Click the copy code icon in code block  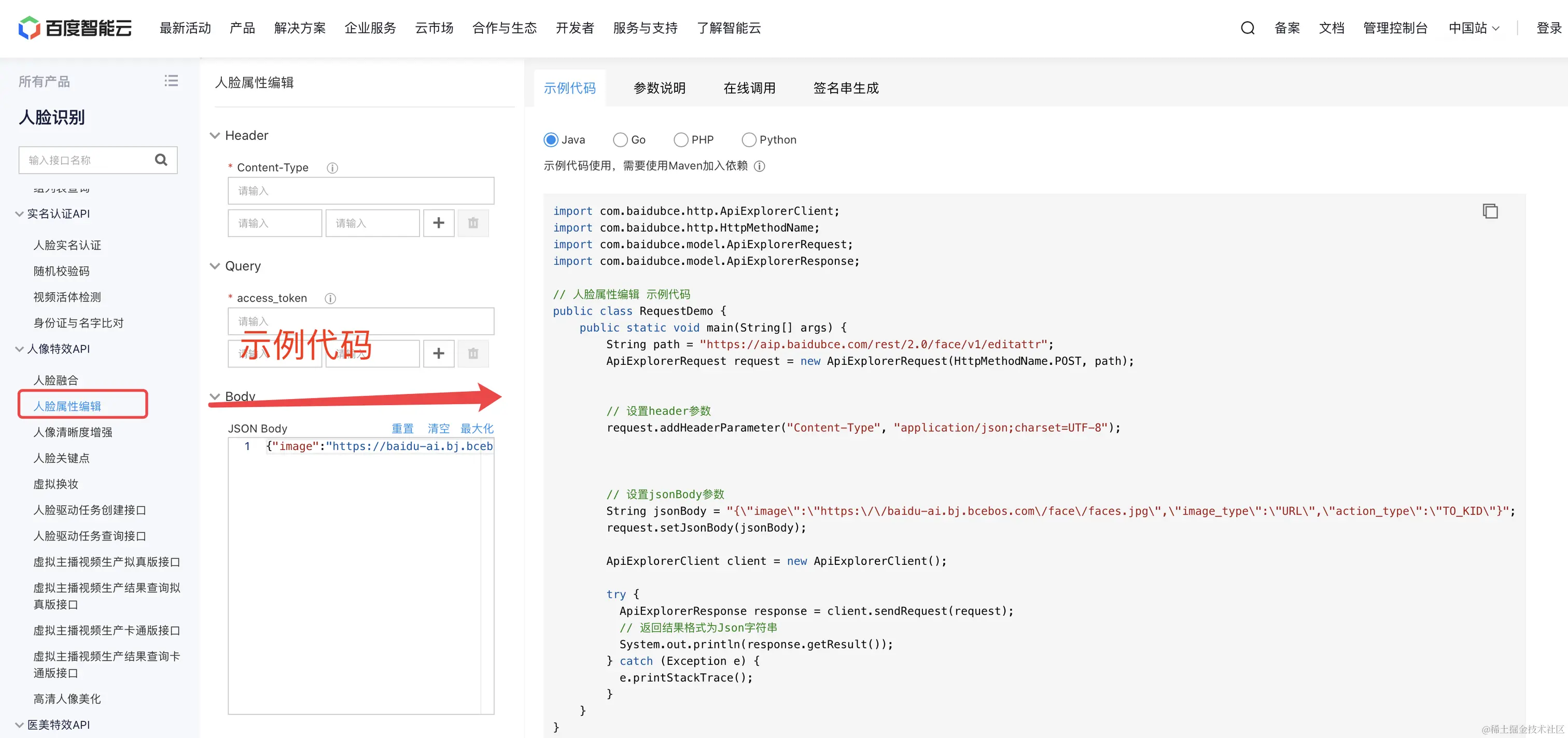[1490, 211]
